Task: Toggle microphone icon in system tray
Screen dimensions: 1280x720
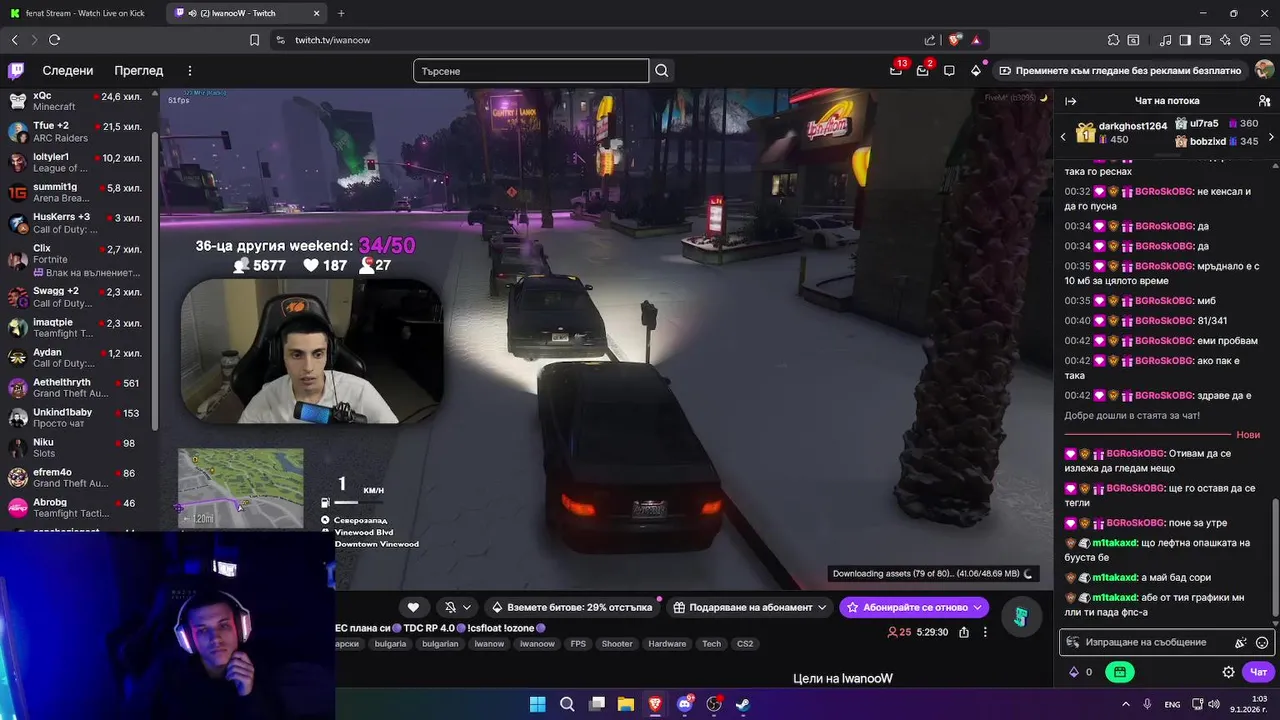Action: [1147, 704]
